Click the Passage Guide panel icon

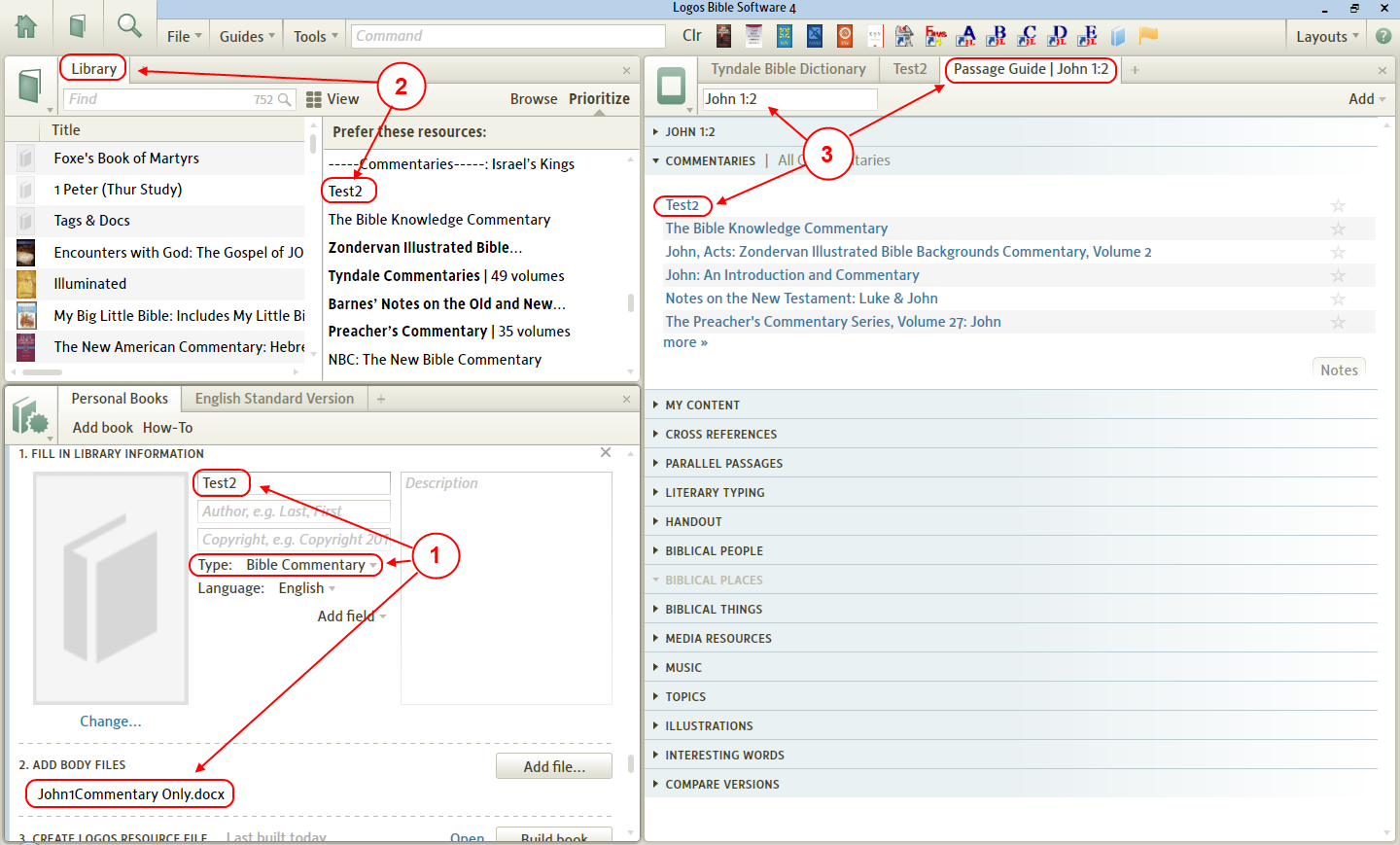(671, 86)
